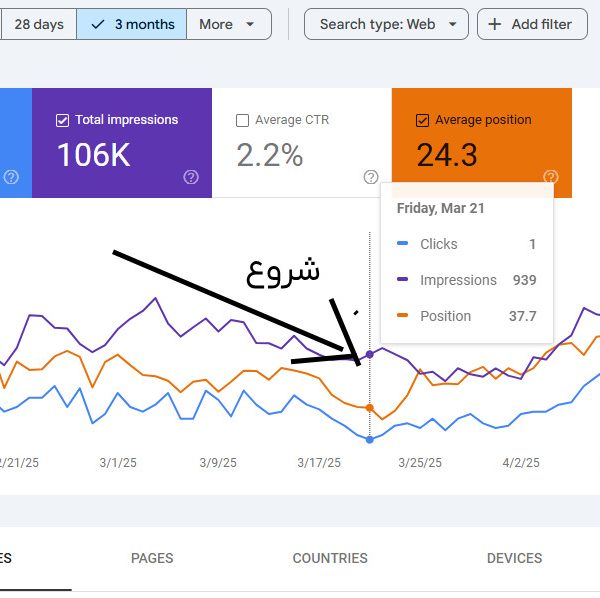The height and width of the screenshot is (598, 600).
Task: Click help icon on Average CTR card
Action: pyautogui.click(x=371, y=177)
